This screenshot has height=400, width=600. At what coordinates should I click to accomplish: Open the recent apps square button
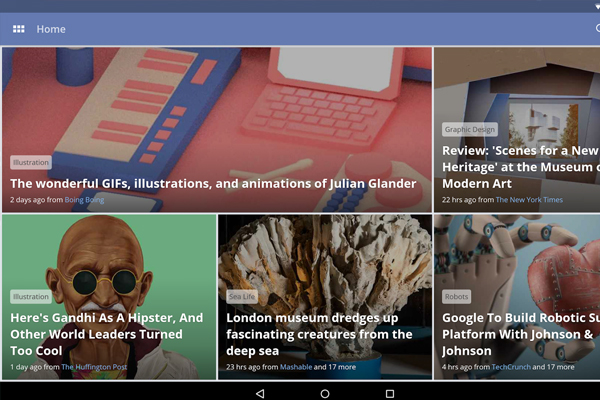(x=390, y=393)
